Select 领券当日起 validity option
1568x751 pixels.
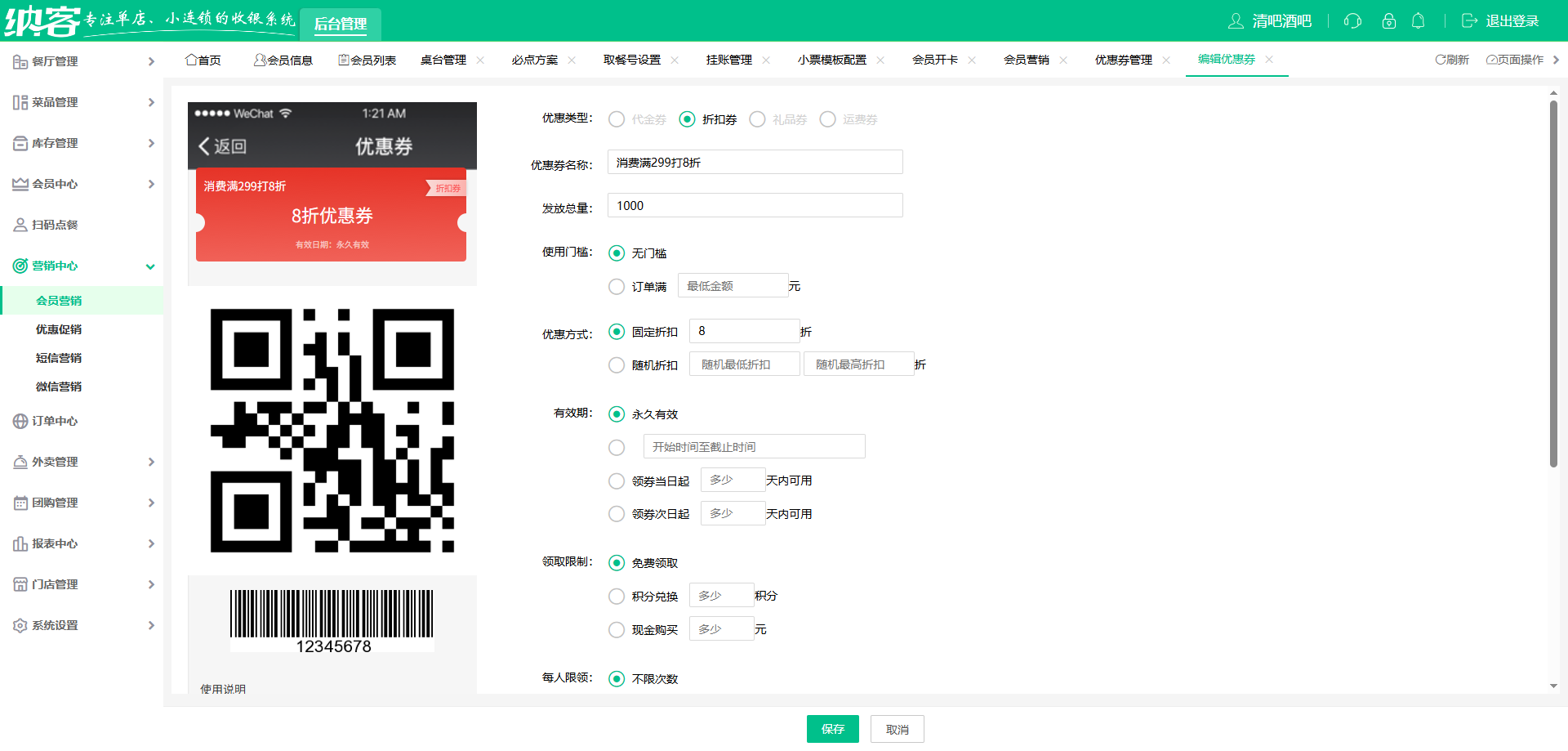pyautogui.click(x=617, y=481)
